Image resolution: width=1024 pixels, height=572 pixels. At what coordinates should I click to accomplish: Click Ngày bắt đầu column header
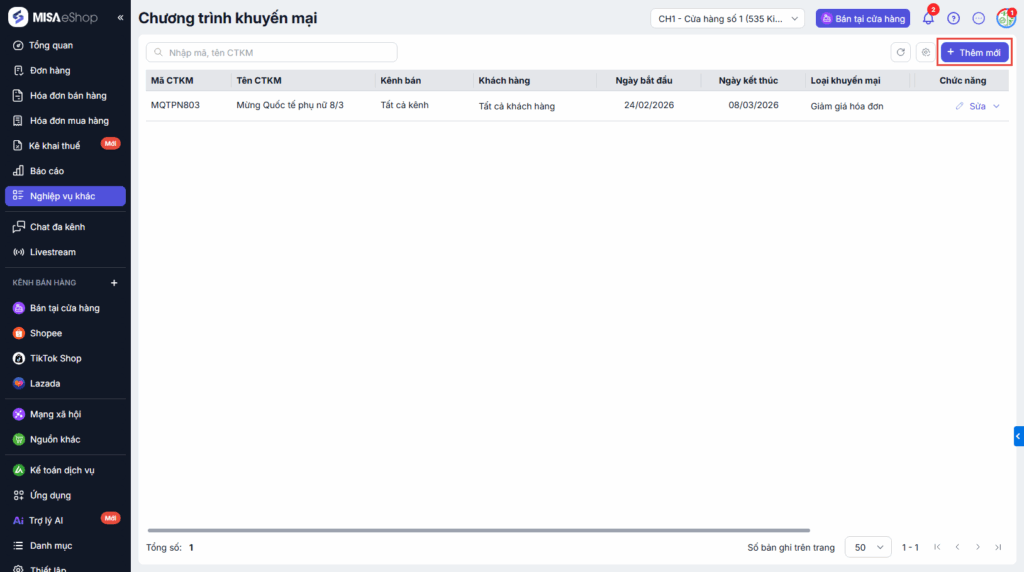click(x=643, y=80)
